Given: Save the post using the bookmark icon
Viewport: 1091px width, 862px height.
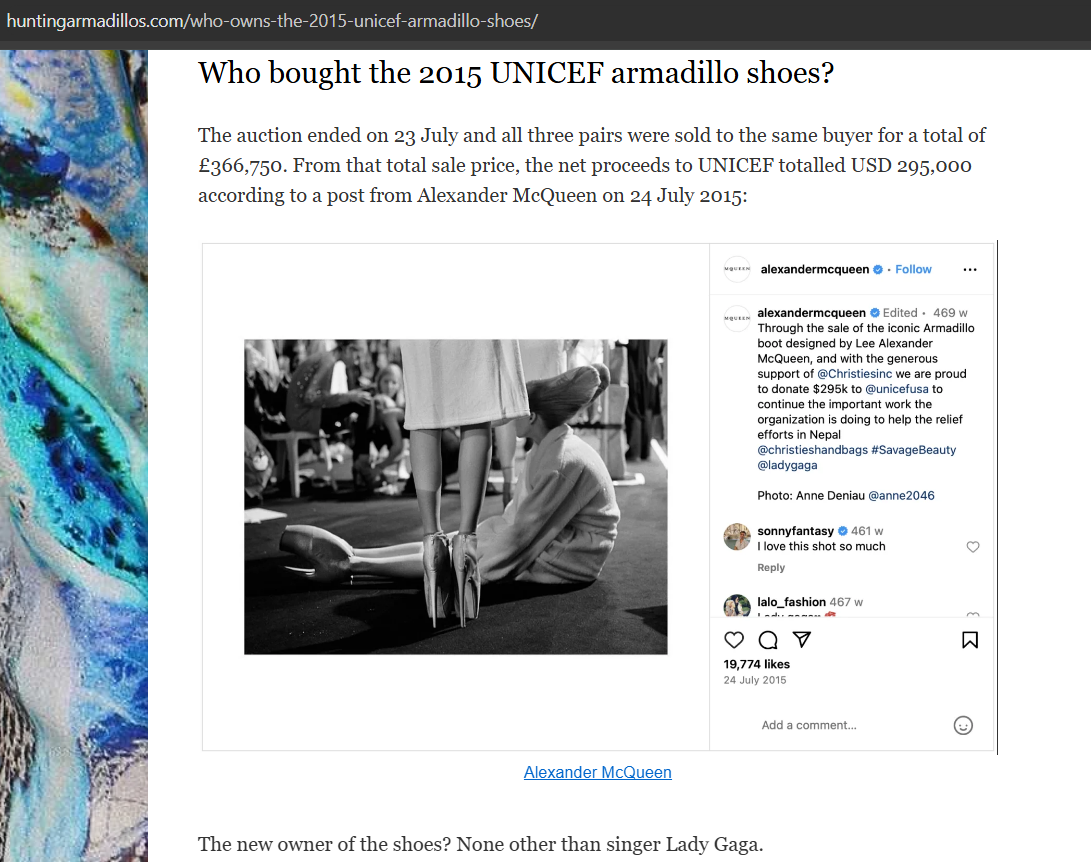Looking at the screenshot, I should (x=969, y=639).
